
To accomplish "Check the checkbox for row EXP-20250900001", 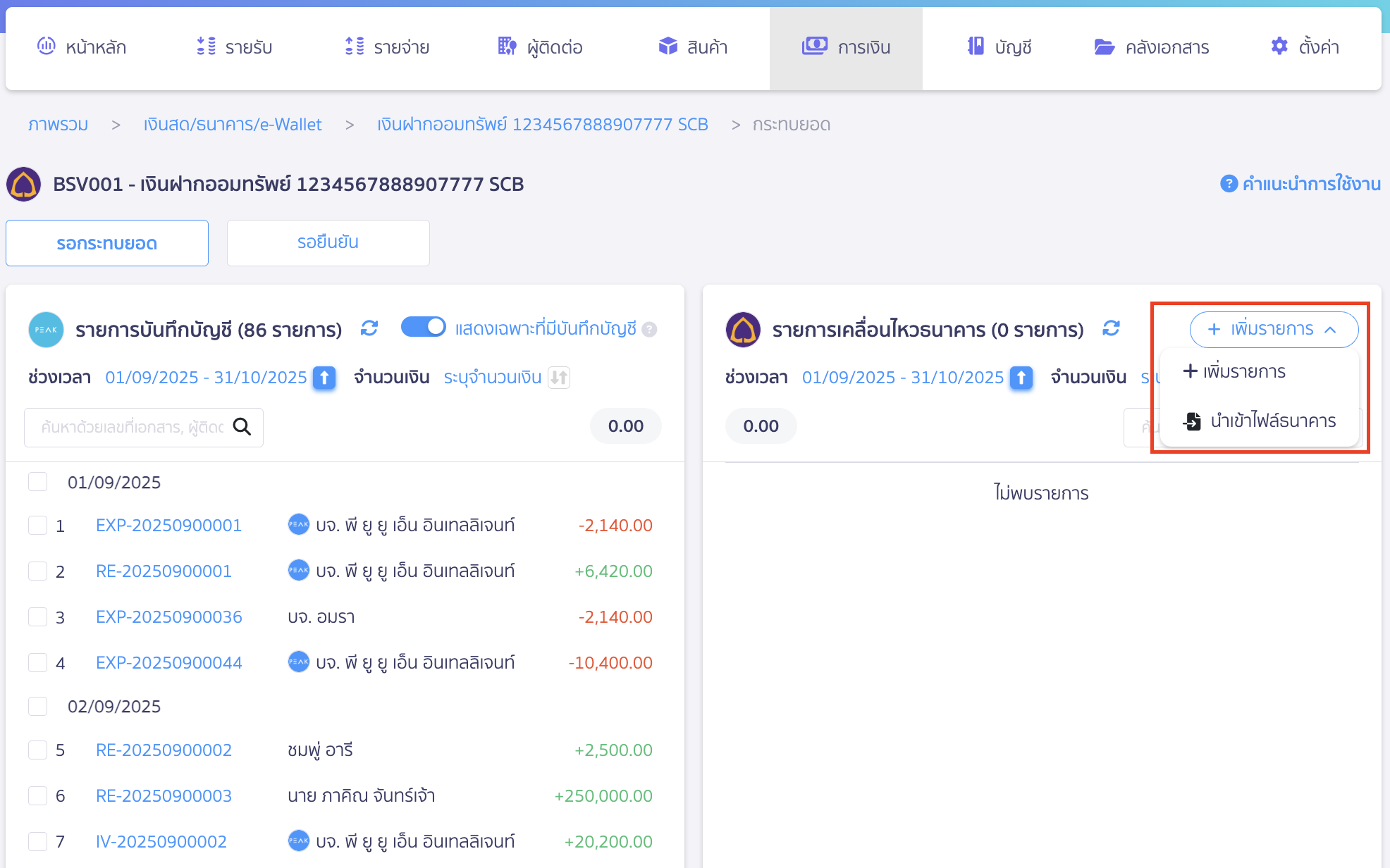I will click(37, 525).
